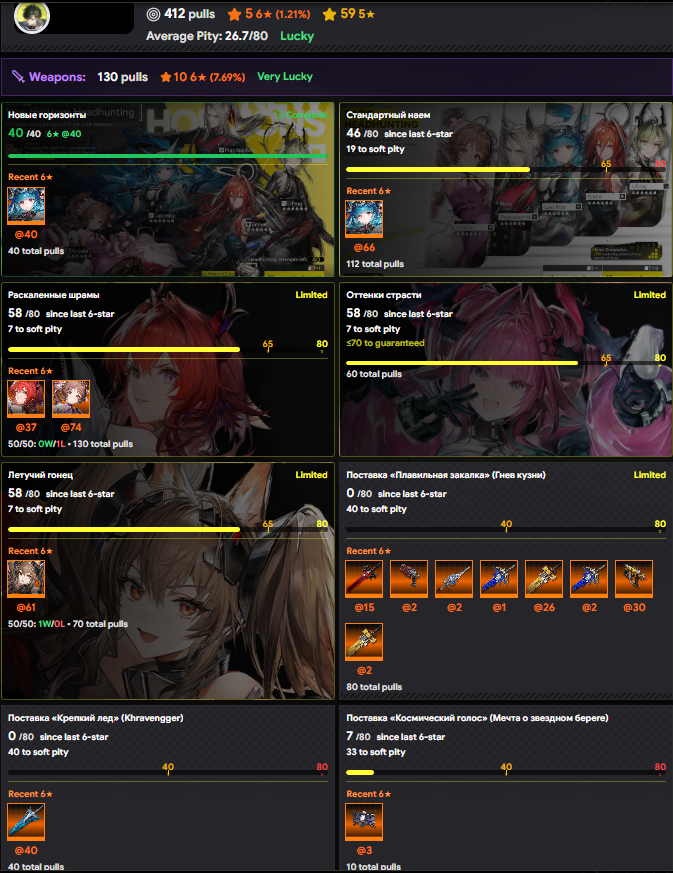Click the yellow 59 5★ star icon

tap(330, 14)
